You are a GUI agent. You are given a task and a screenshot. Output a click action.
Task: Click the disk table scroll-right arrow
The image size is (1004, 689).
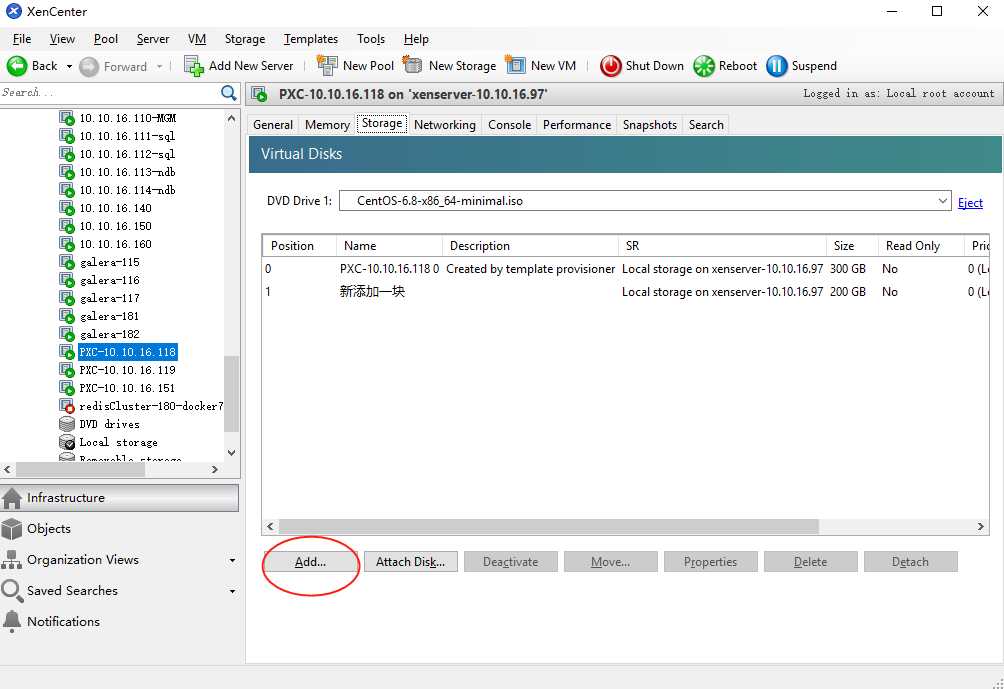pyautogui.click(x=980, y=526)
